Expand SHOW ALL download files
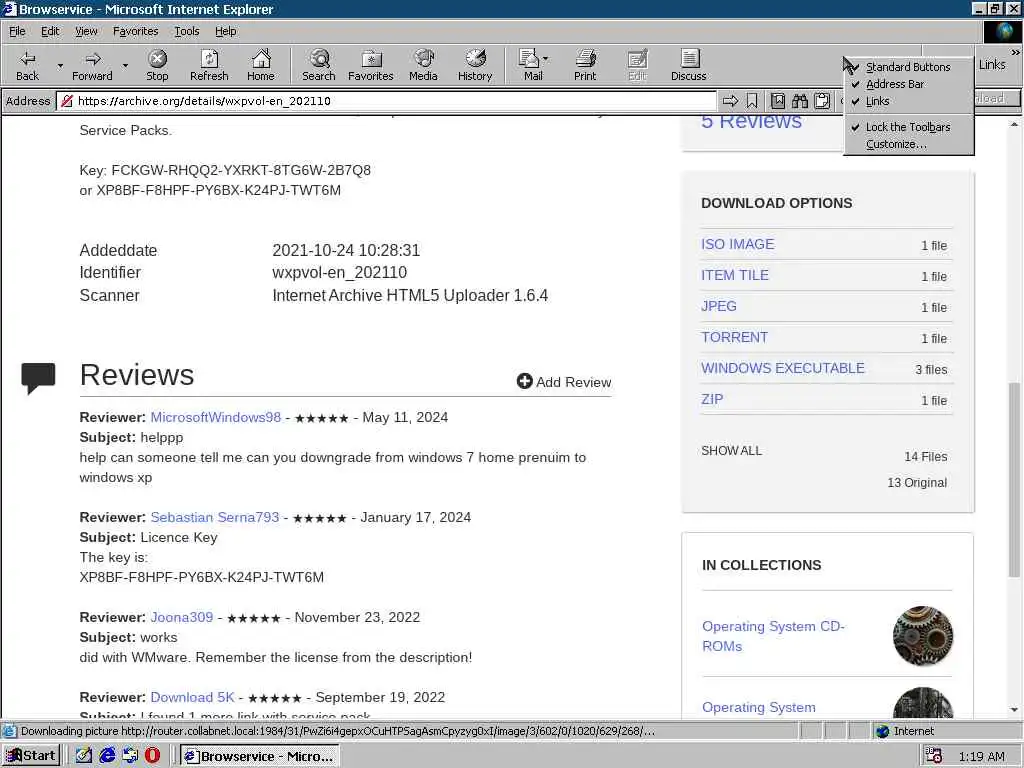Screen dimensions: 1024x768 [731, 451]
